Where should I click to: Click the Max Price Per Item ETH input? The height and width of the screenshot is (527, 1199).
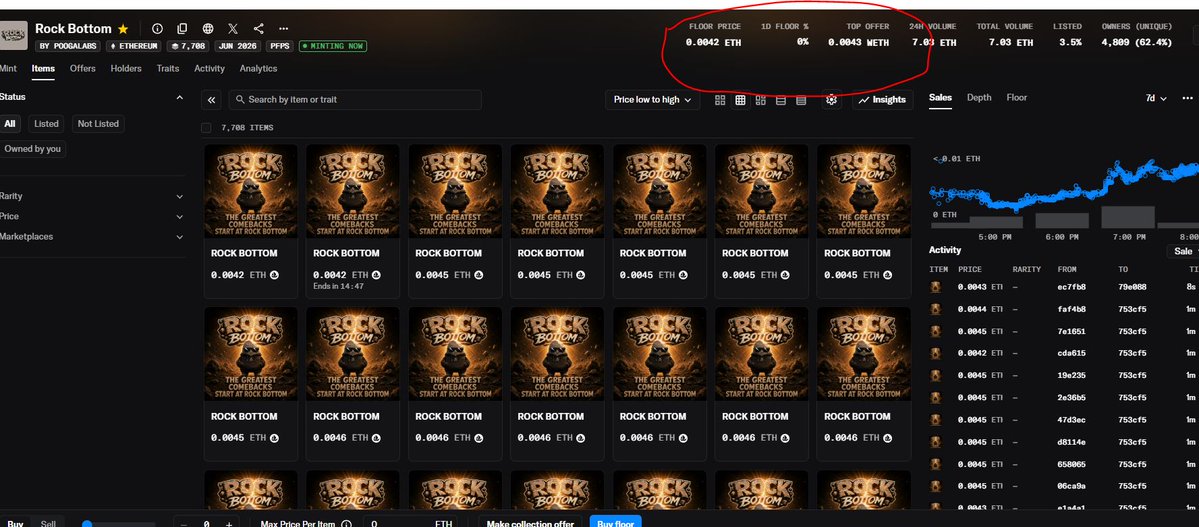point(411,524)
